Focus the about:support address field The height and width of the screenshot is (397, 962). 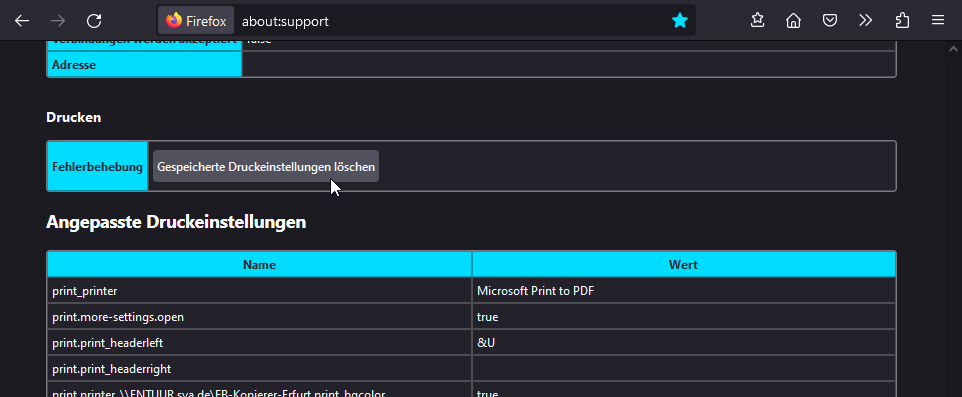coord(451,21)
